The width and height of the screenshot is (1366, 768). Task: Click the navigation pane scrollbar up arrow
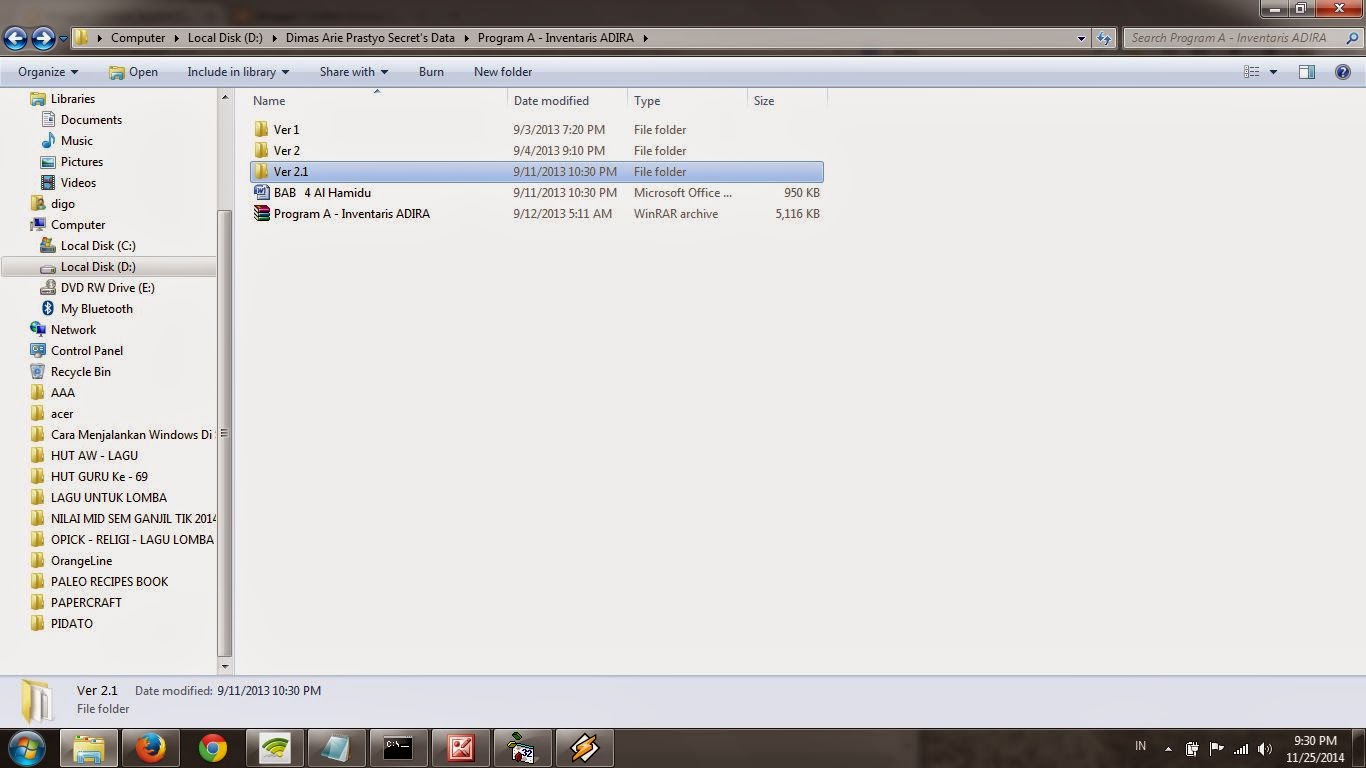[225, 97]
